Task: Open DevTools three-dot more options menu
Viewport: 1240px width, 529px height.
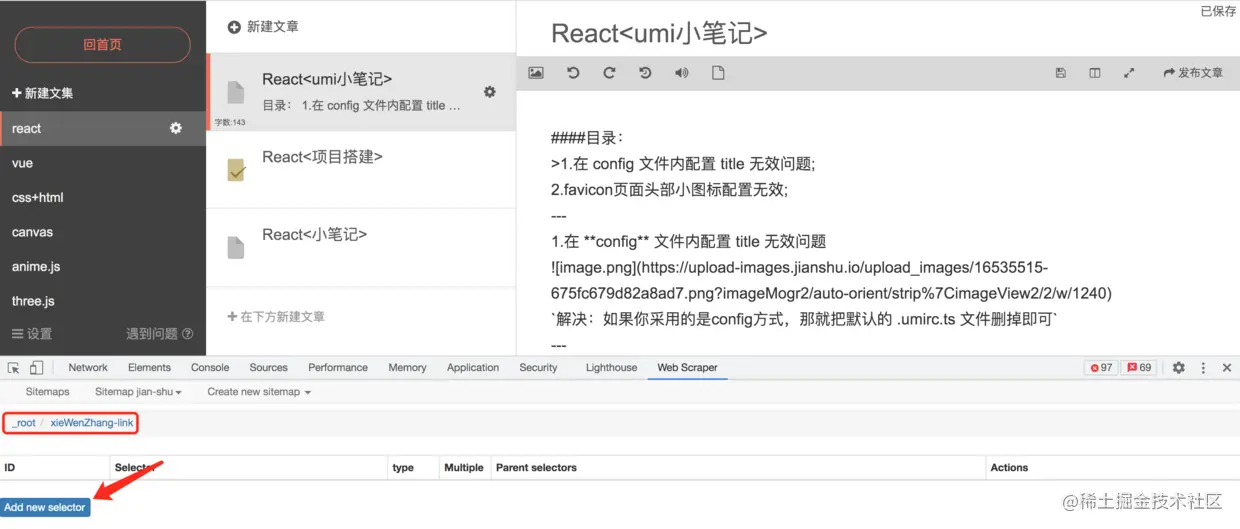Action: point(1203,367)
